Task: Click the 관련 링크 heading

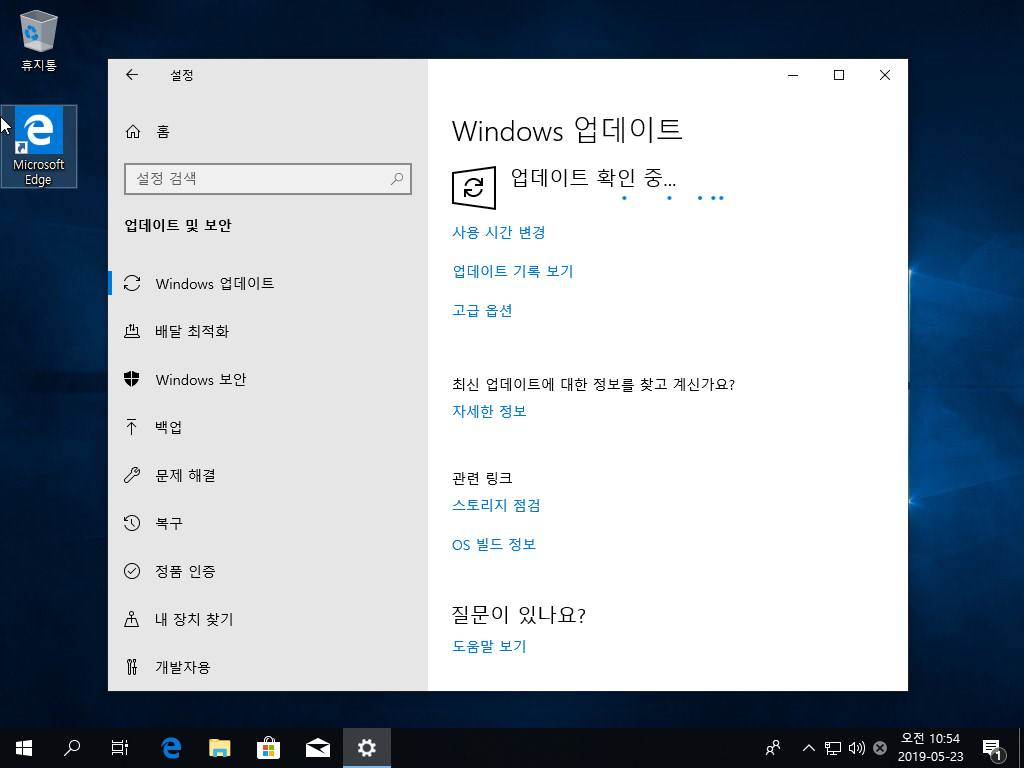Action: click(482, 478)
